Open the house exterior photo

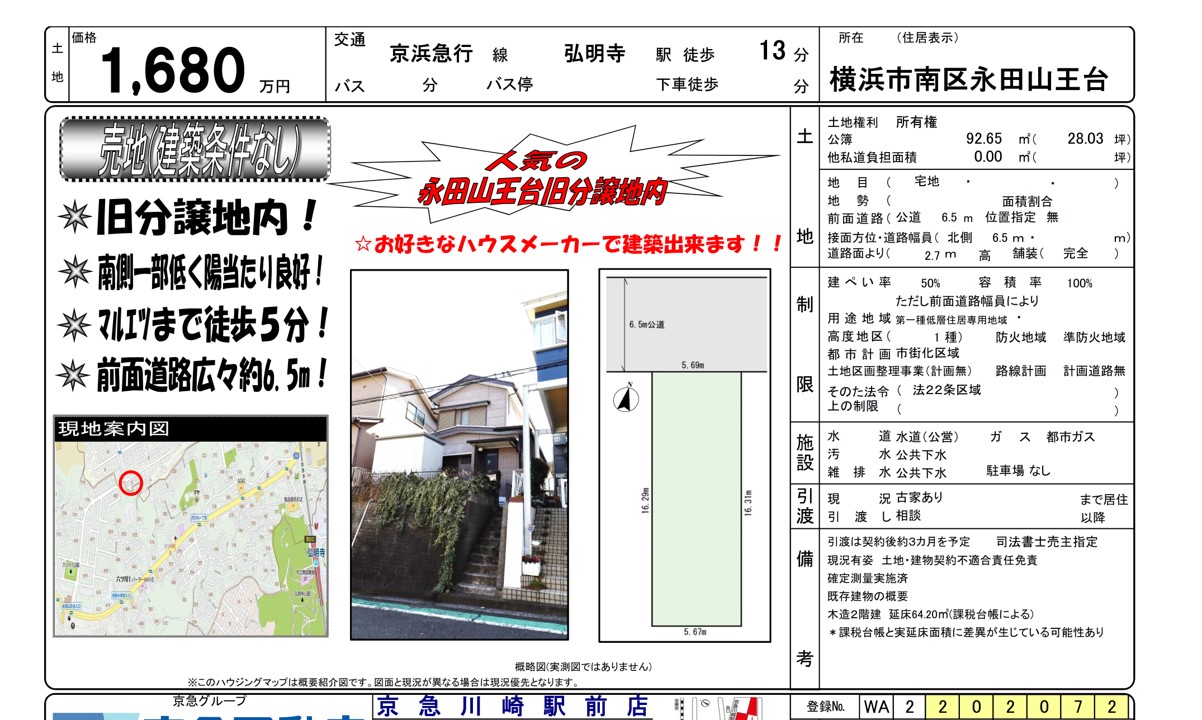coord(459,454)
